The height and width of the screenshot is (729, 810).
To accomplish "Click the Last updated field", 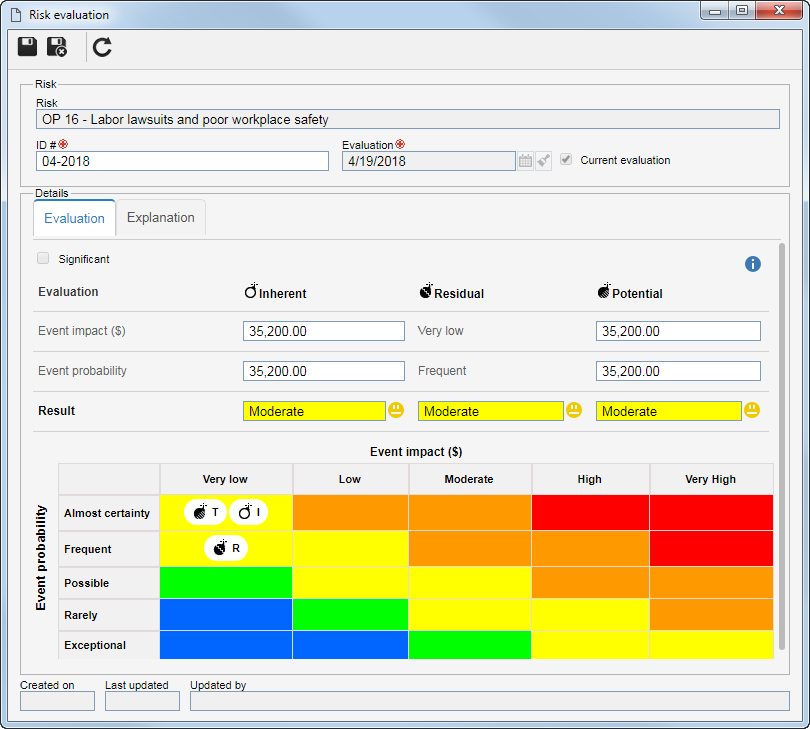I will point(142,701).
